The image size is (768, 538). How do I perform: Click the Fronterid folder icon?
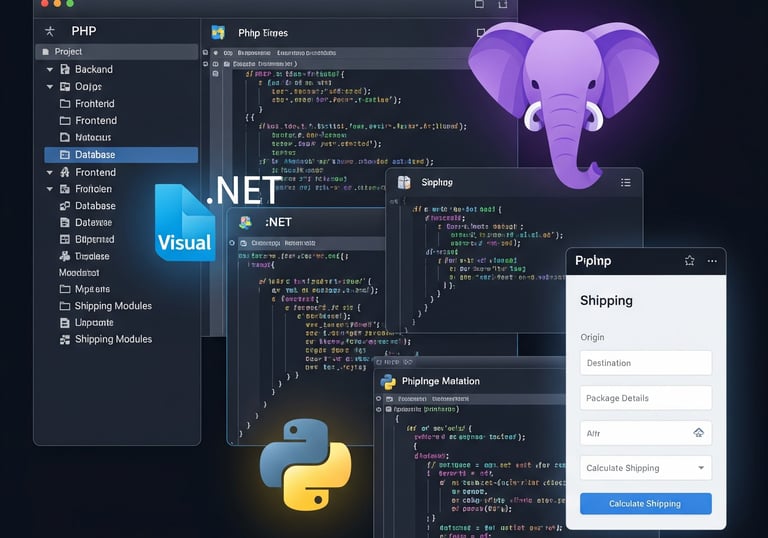65,104
